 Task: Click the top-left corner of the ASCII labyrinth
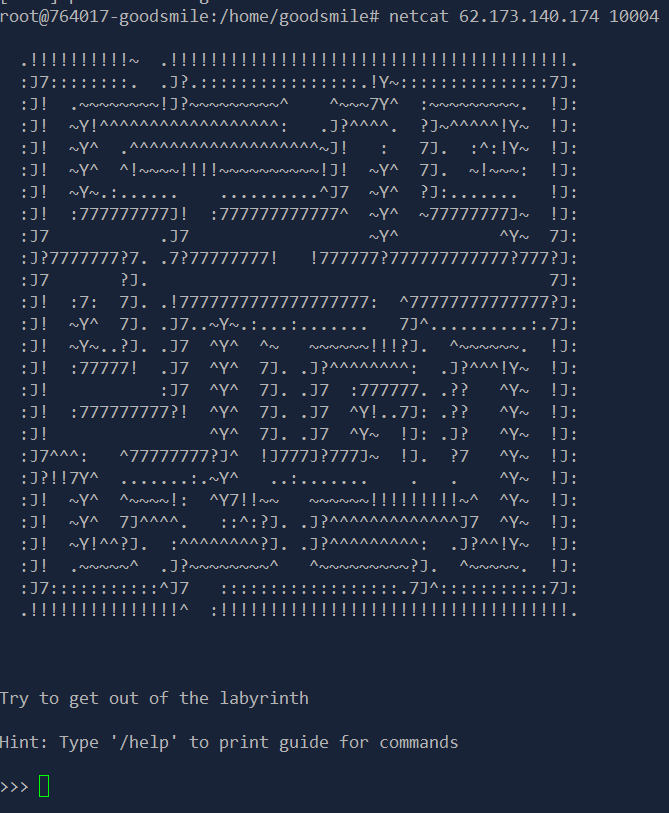(x=24, y=63)
